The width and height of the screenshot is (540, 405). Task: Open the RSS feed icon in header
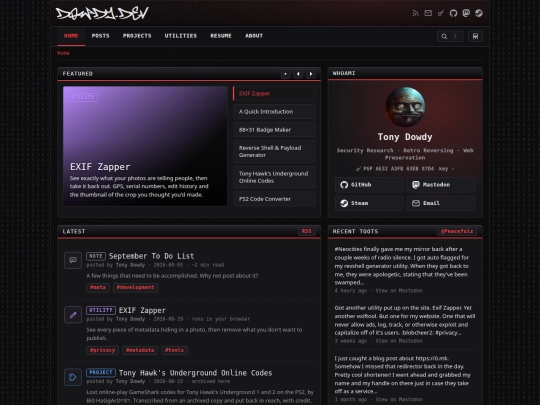[415, 13]
